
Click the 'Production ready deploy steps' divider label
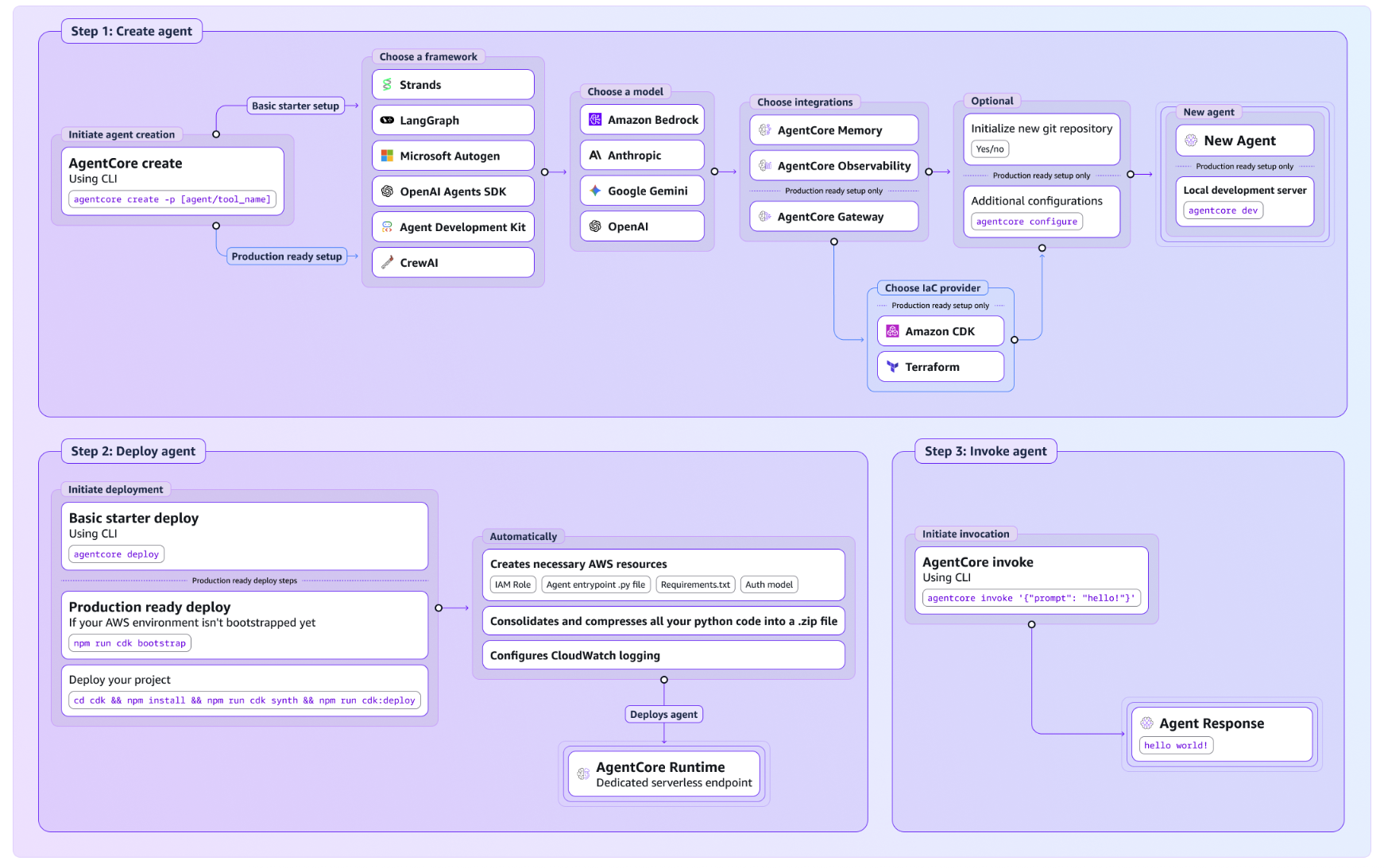pyautogui.click(x=245, y=581)
